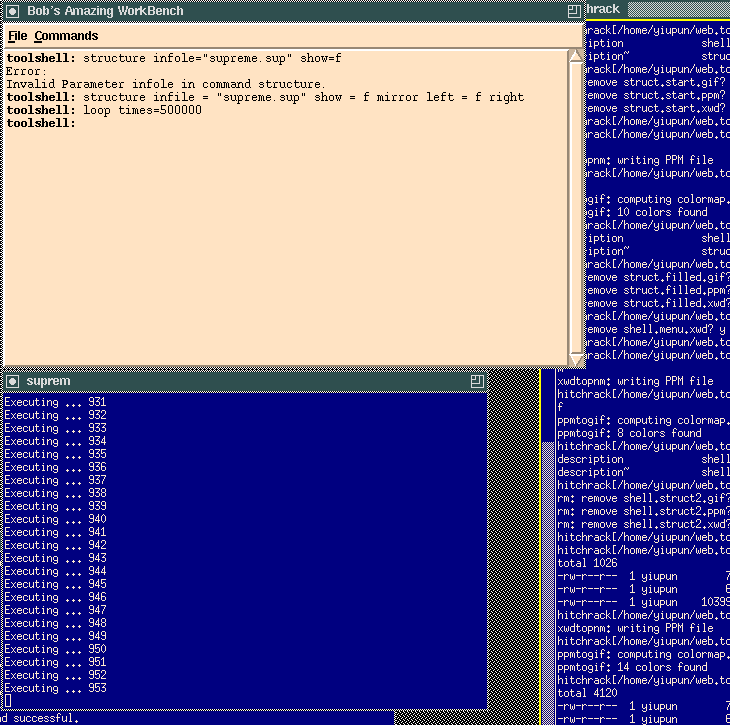Click the toolshell scrollbar up arrow
This screenshot has width=730, height=725.
[575, 56]
